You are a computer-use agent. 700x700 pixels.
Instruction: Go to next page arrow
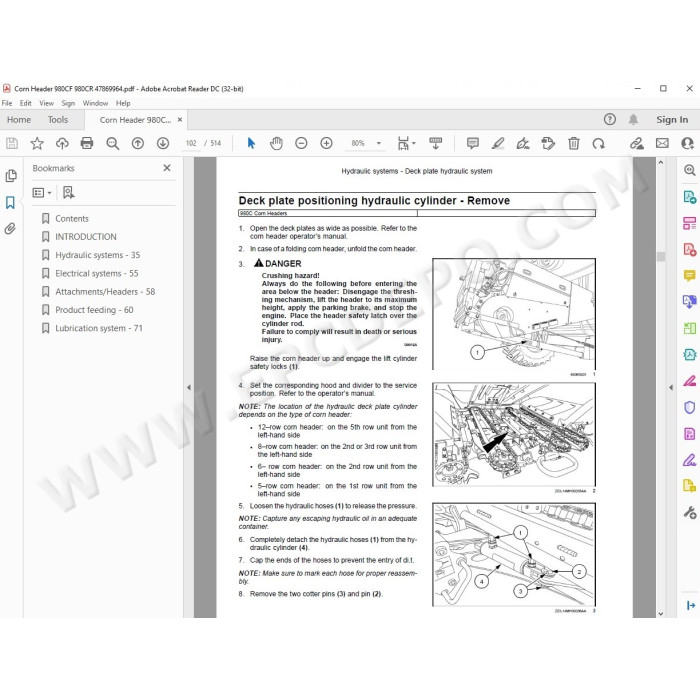coord(163,143)
